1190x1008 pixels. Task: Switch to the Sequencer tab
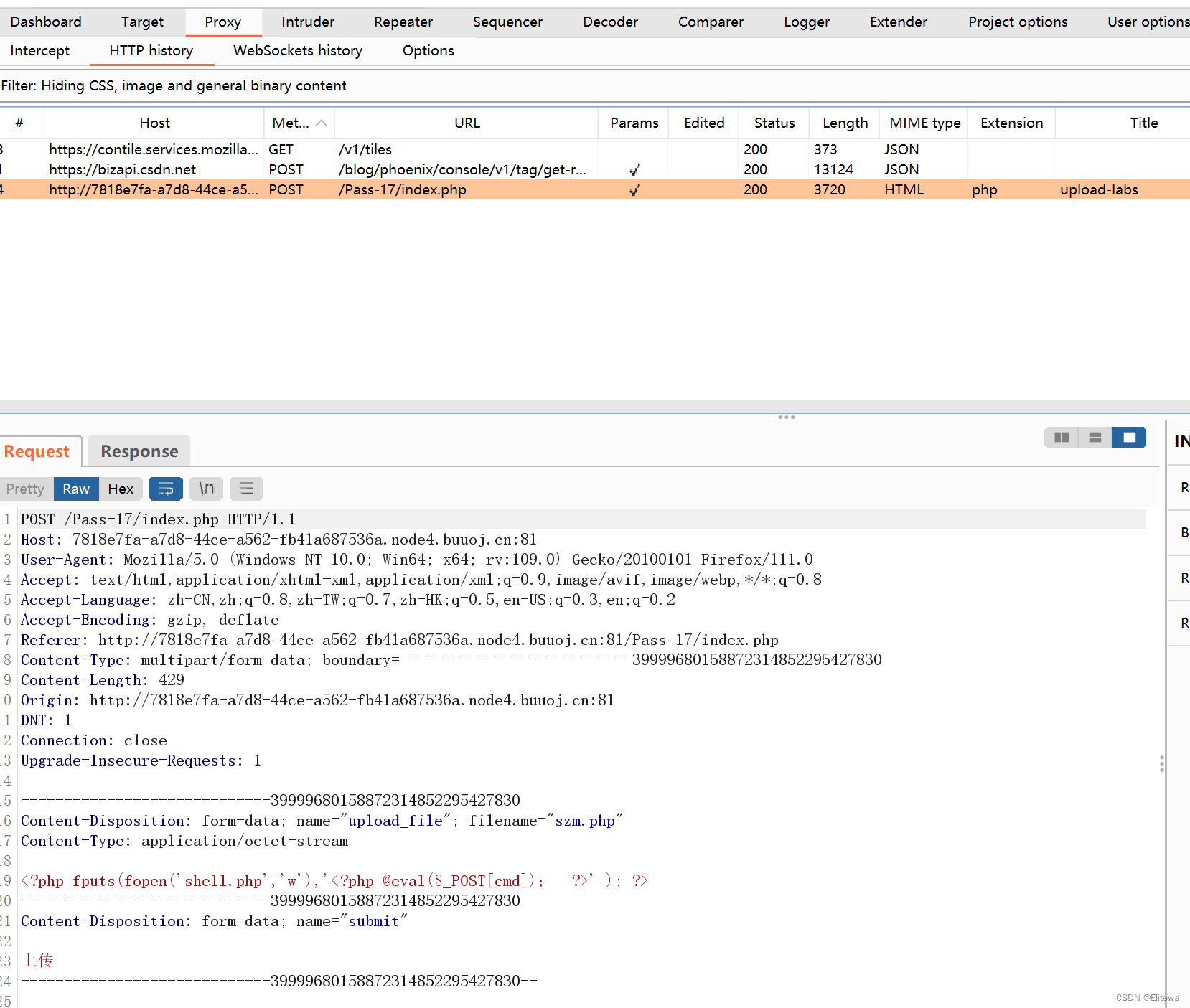[x=507, y=22]
